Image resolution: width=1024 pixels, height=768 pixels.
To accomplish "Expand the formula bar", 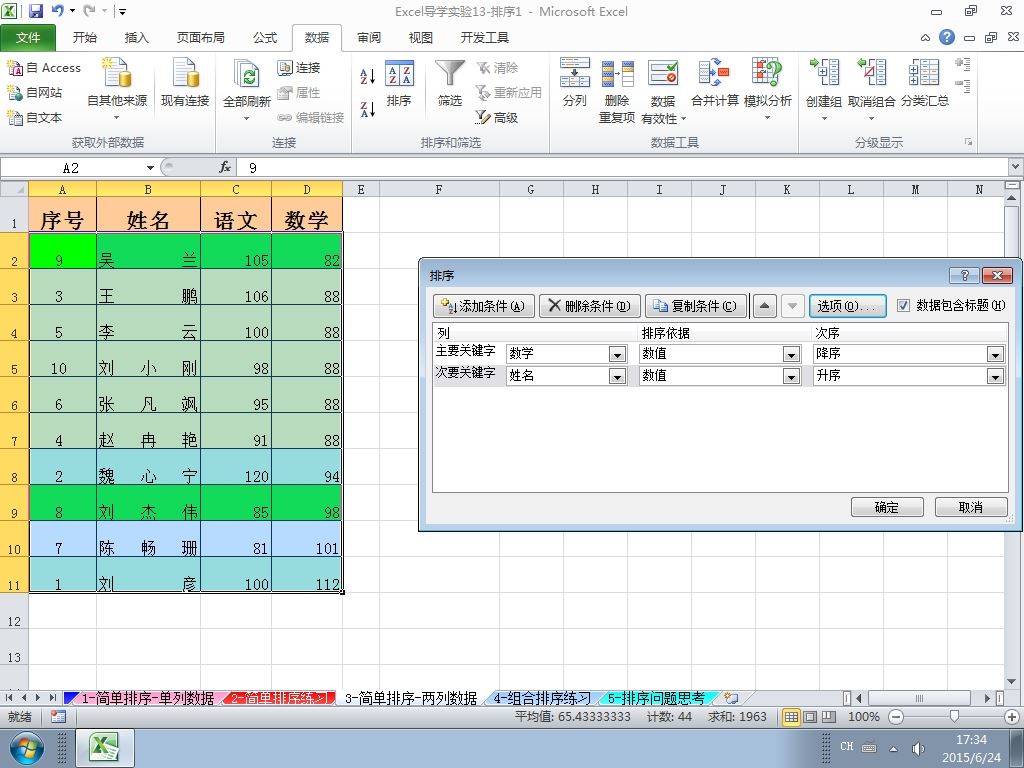I will (1016, 167).
